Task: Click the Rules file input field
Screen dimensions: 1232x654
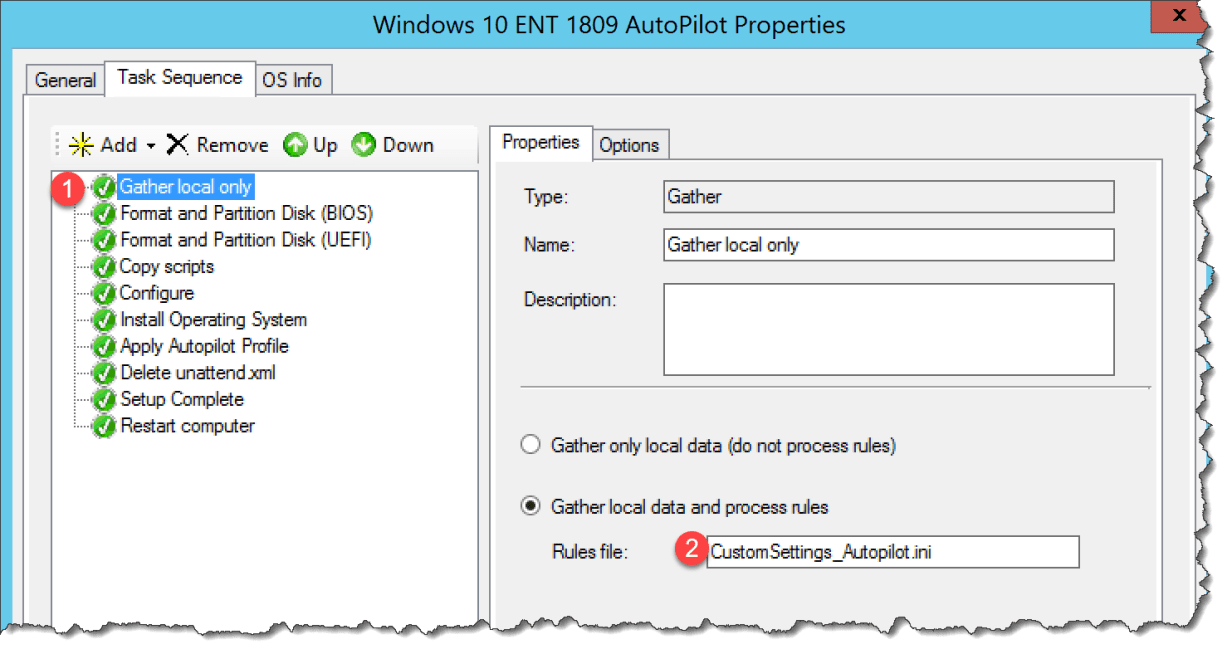Action: click(x=890, y=552)
